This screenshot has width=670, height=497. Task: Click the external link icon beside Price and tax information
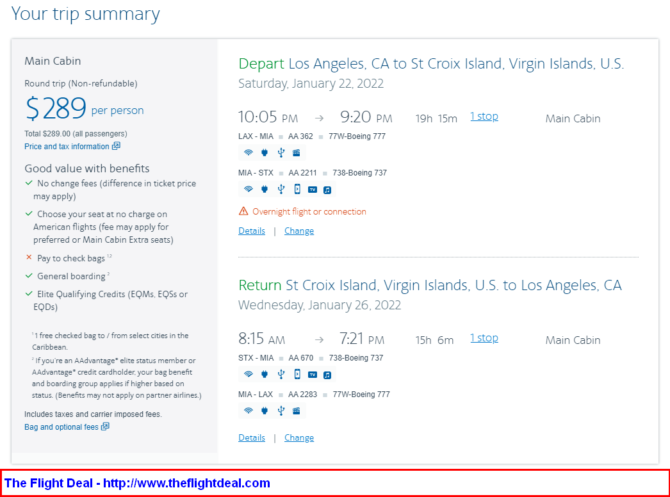tap(116, 146)
